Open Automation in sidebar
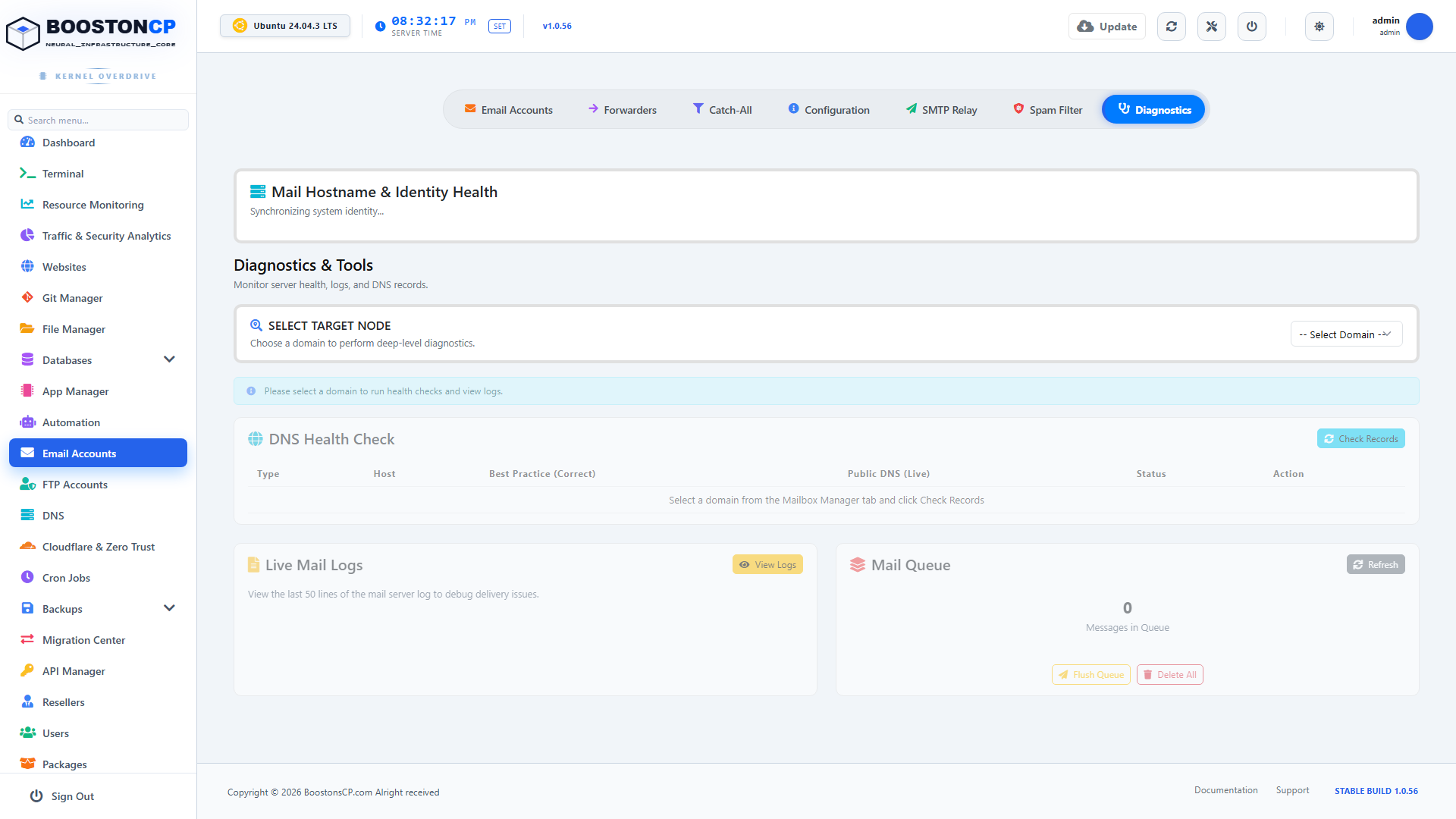 [x=98, y=422]
